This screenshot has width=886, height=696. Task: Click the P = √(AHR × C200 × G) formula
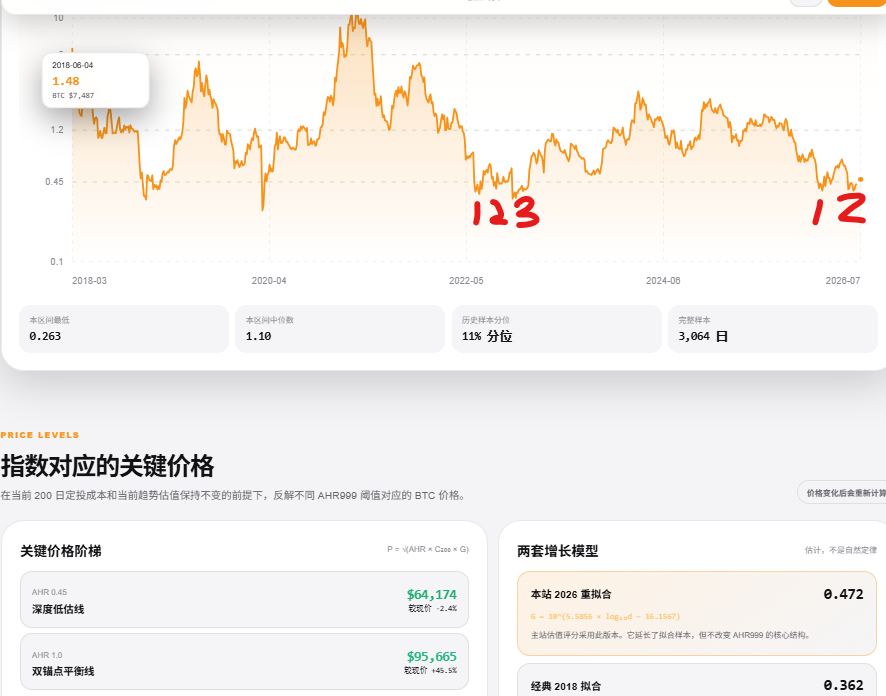coord(428,549)
